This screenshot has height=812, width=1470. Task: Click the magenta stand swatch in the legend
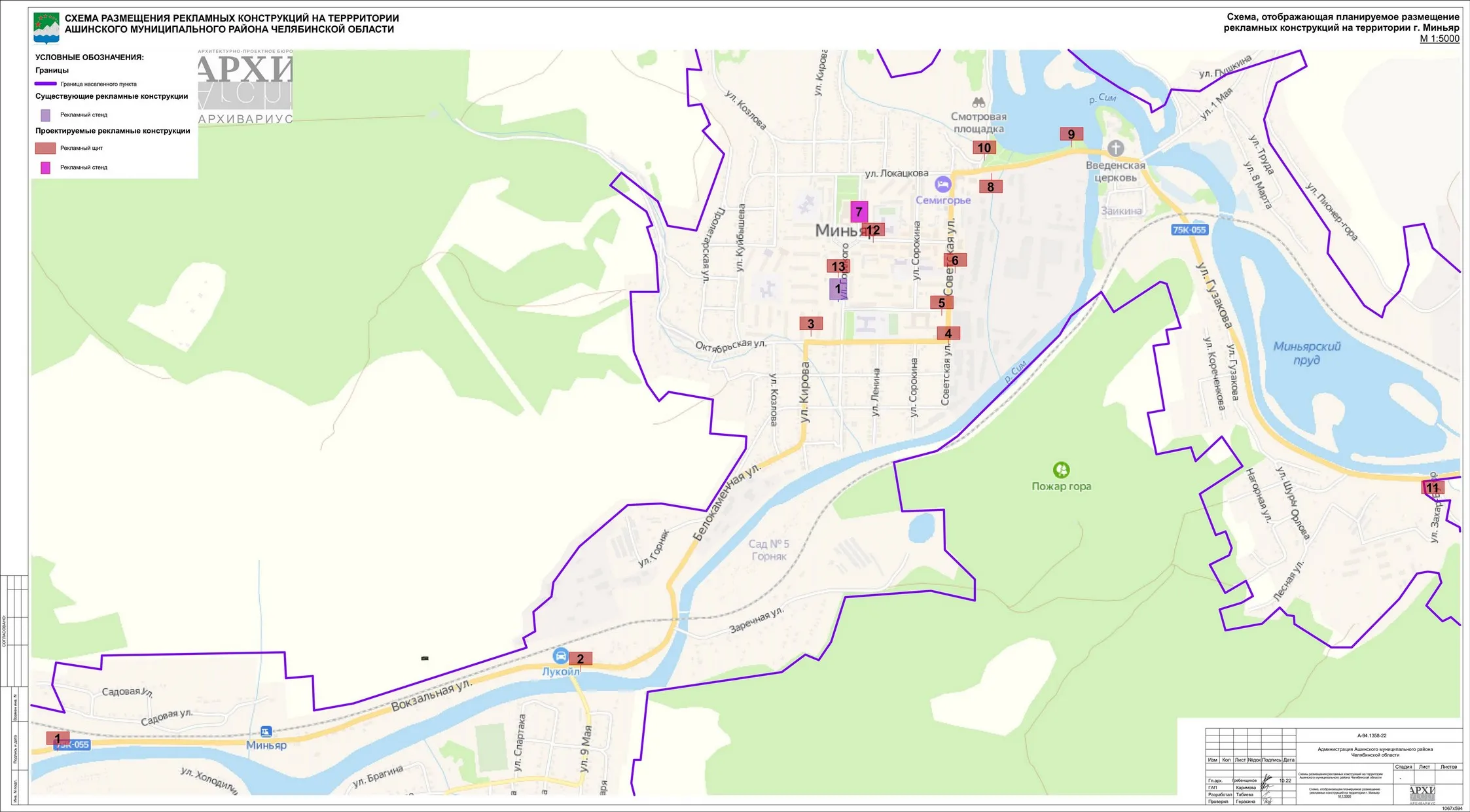tap(46, 168)
